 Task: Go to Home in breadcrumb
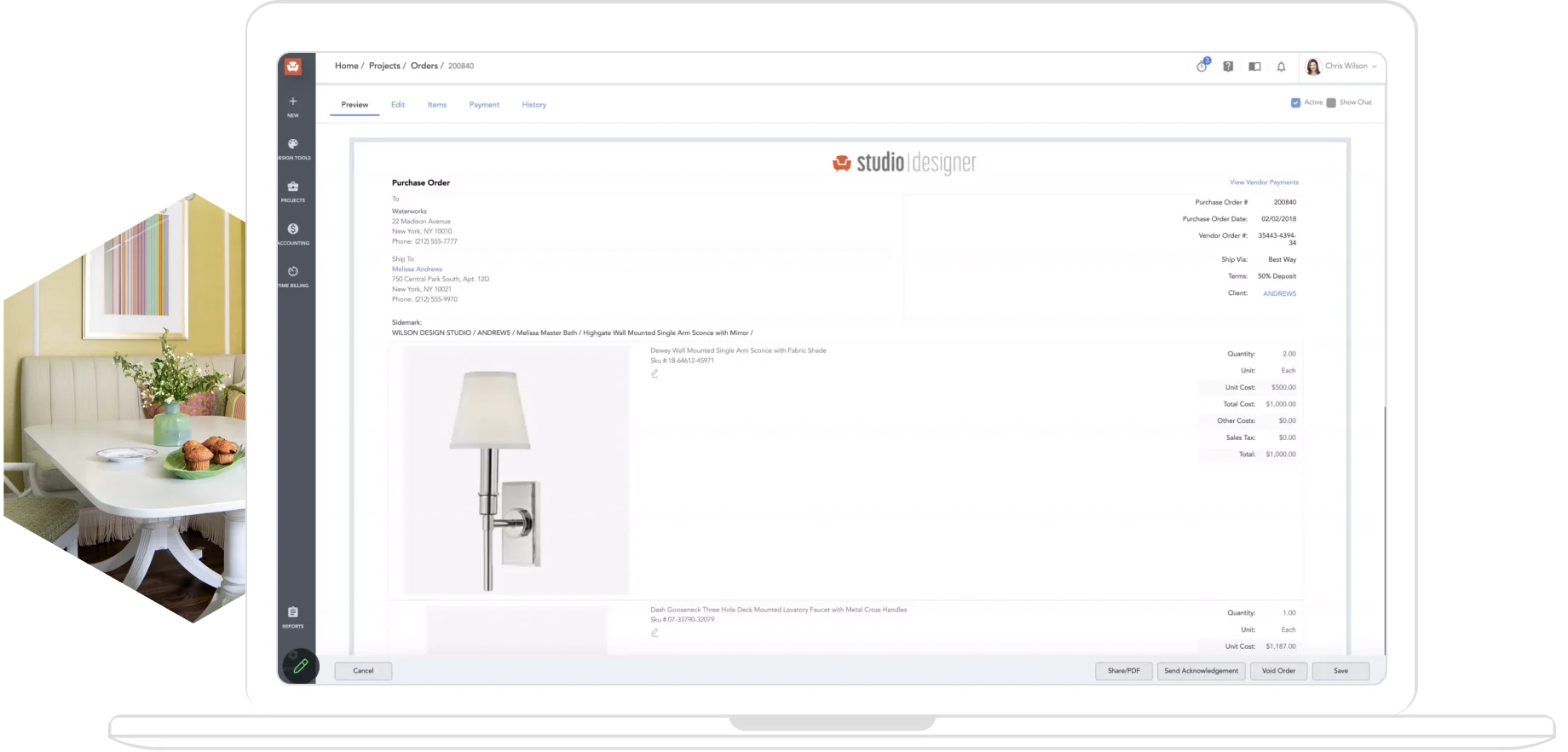[346, 66]
